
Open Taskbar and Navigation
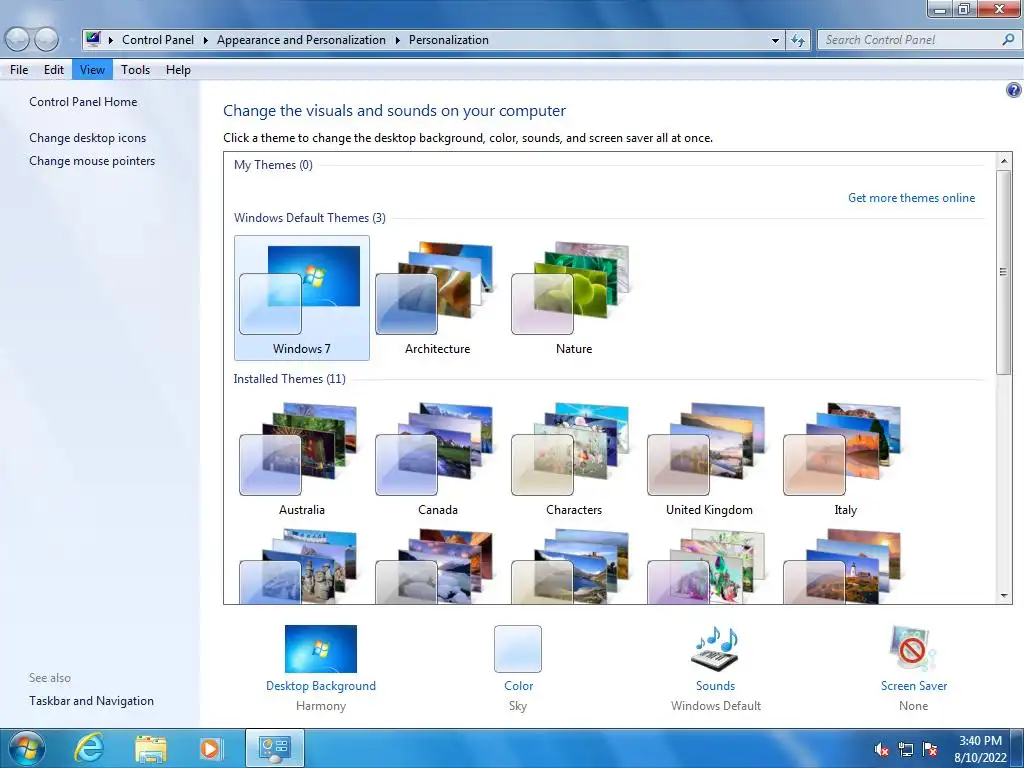pyautogui.click(x=91, y=701)
